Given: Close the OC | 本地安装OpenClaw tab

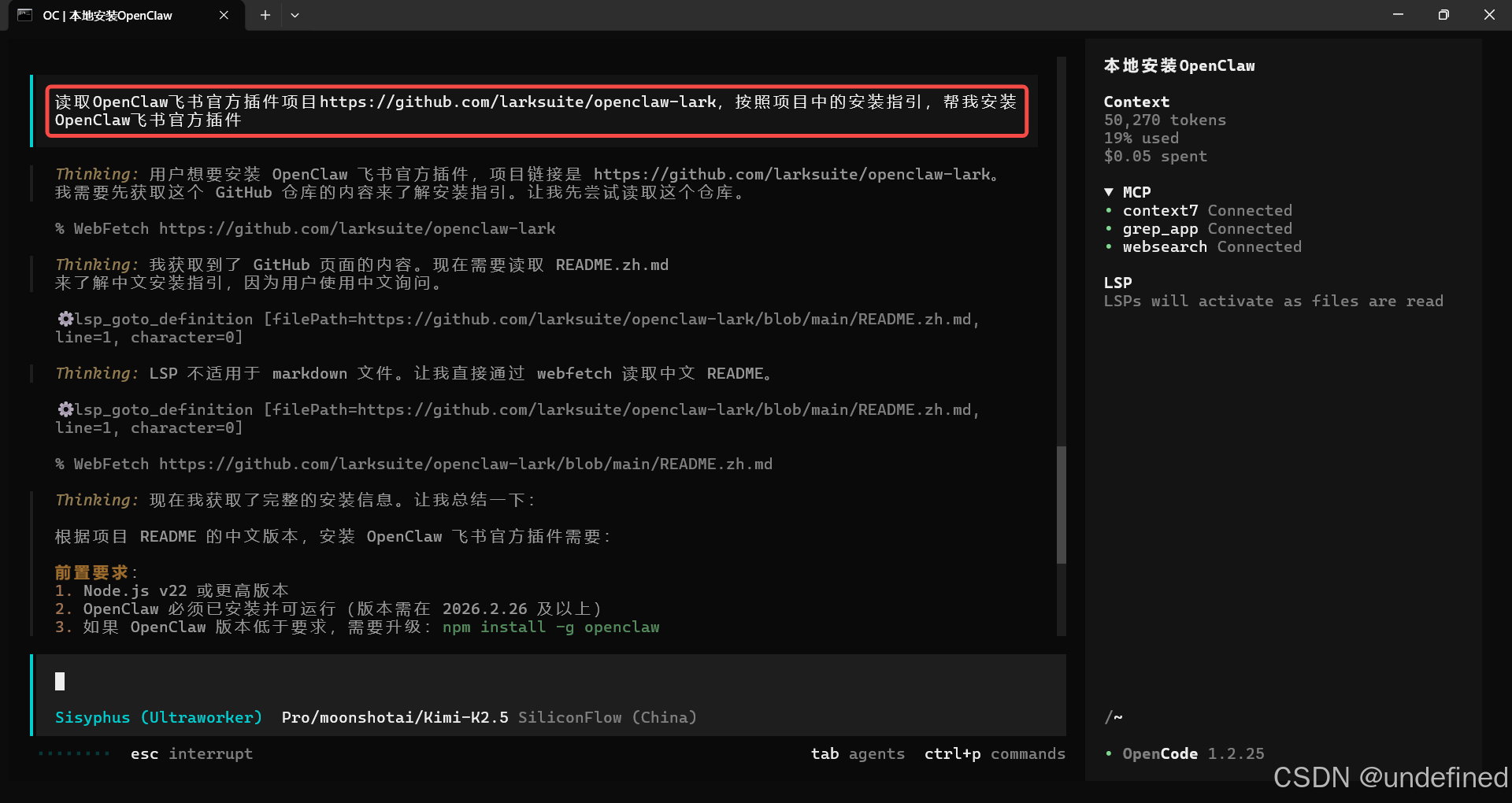Looking at the screenshot, I should tap(224, 15).
